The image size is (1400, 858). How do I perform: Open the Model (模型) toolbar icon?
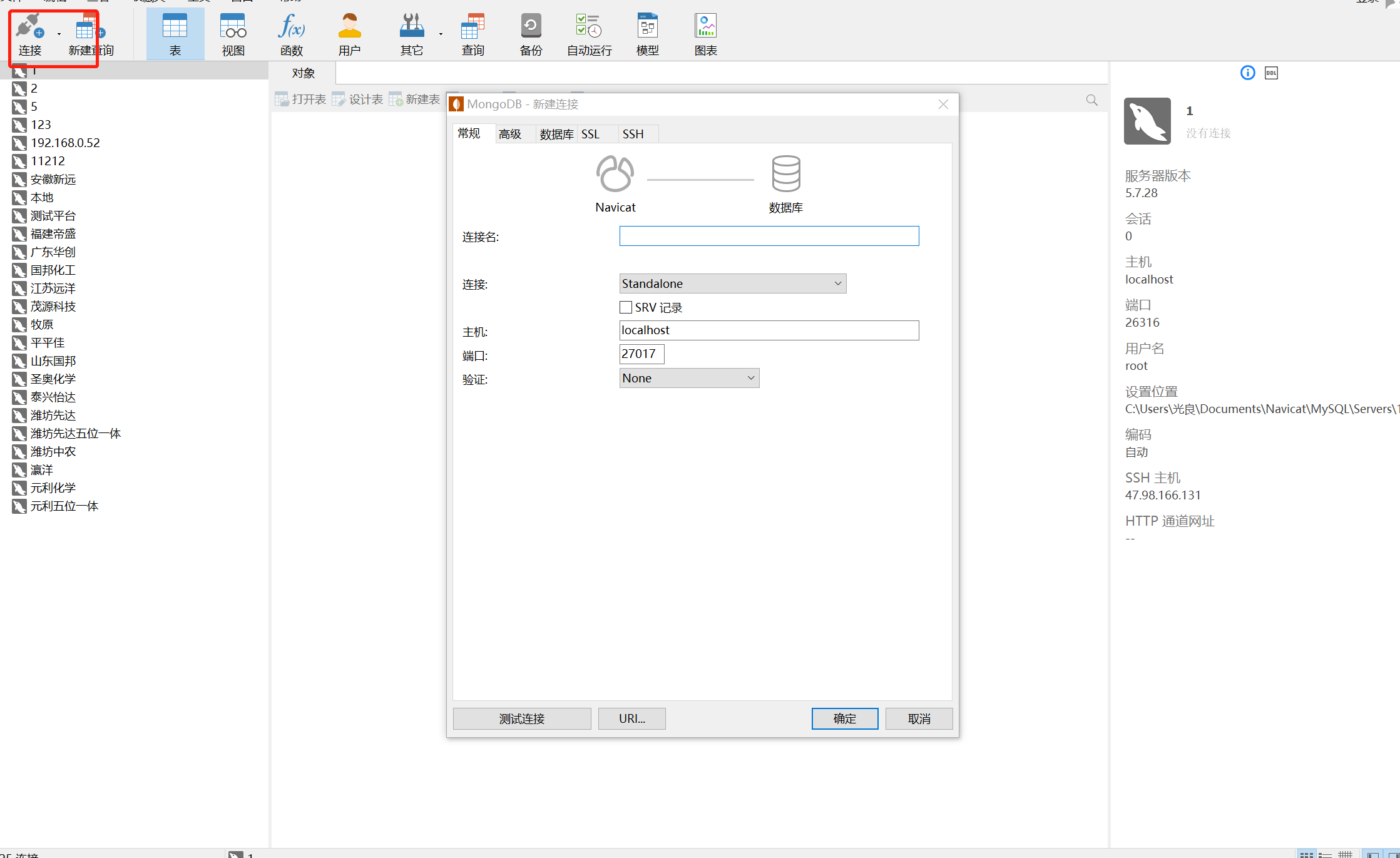(x=648, y=35)
